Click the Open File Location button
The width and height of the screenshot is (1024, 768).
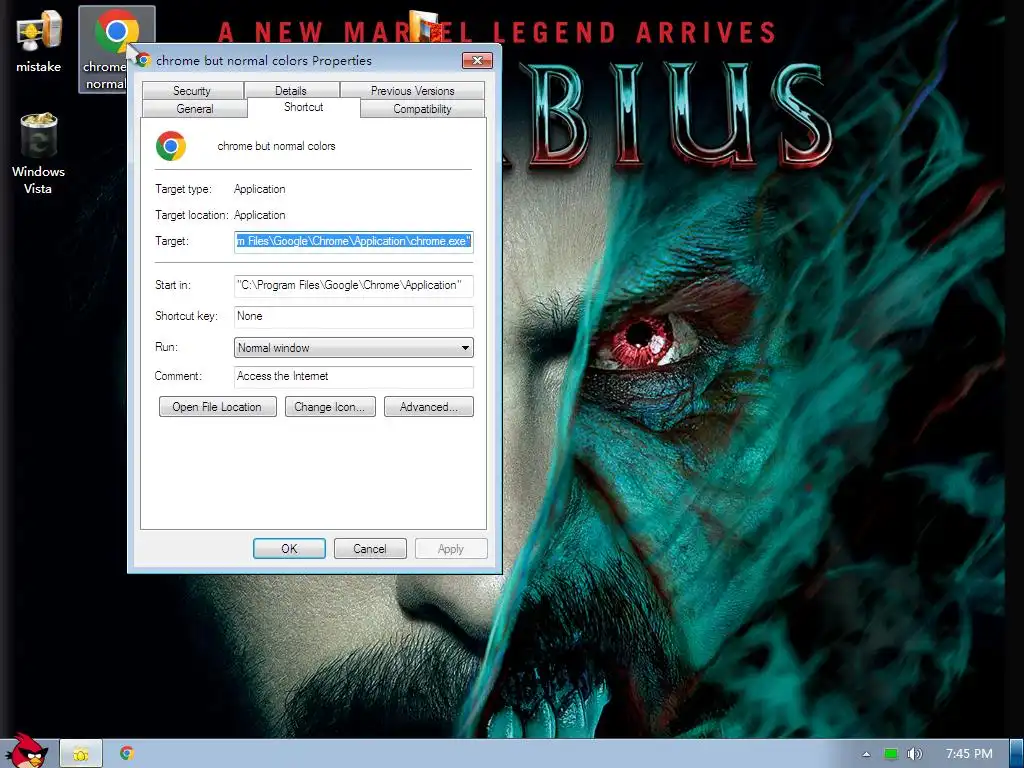tap(217, 407)
